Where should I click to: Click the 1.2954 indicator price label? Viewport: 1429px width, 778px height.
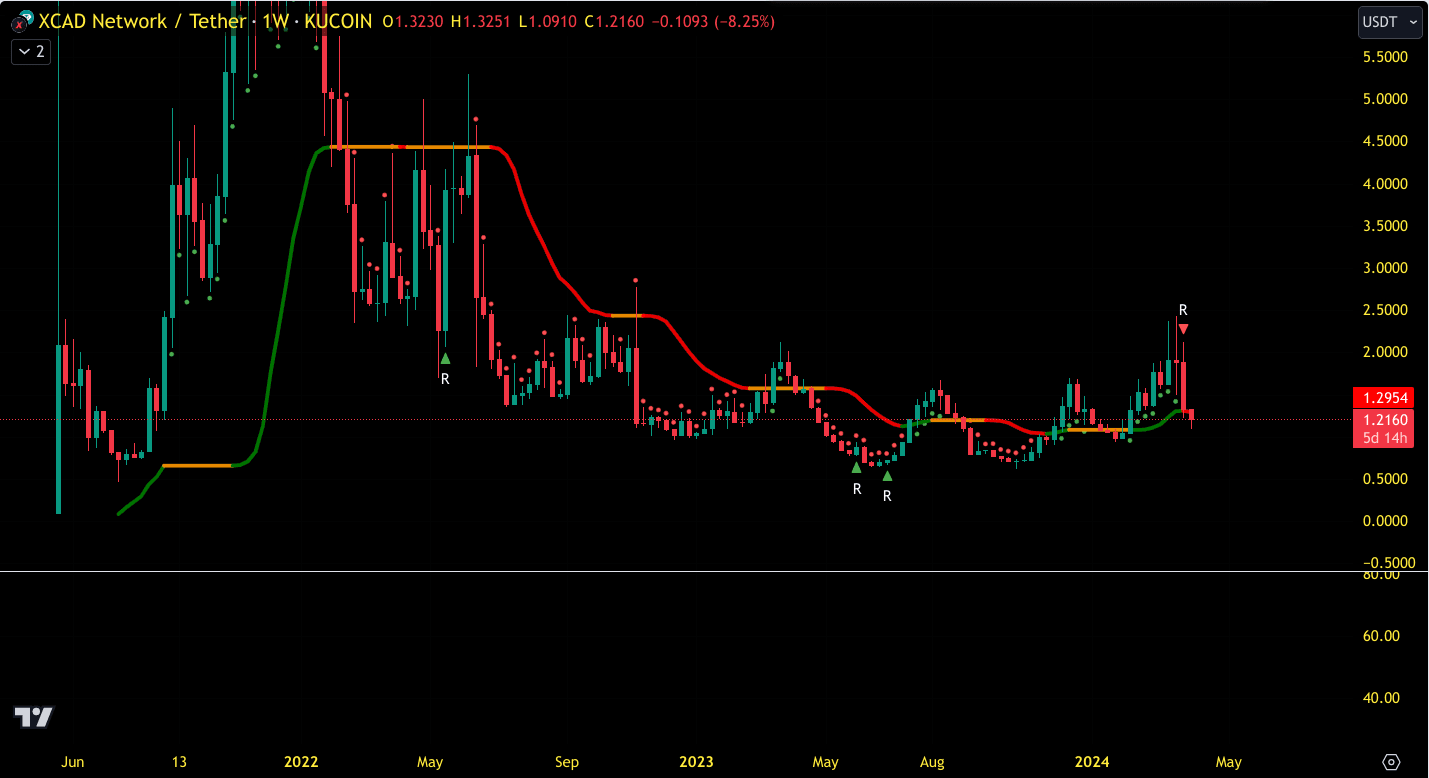(1382, 398)
